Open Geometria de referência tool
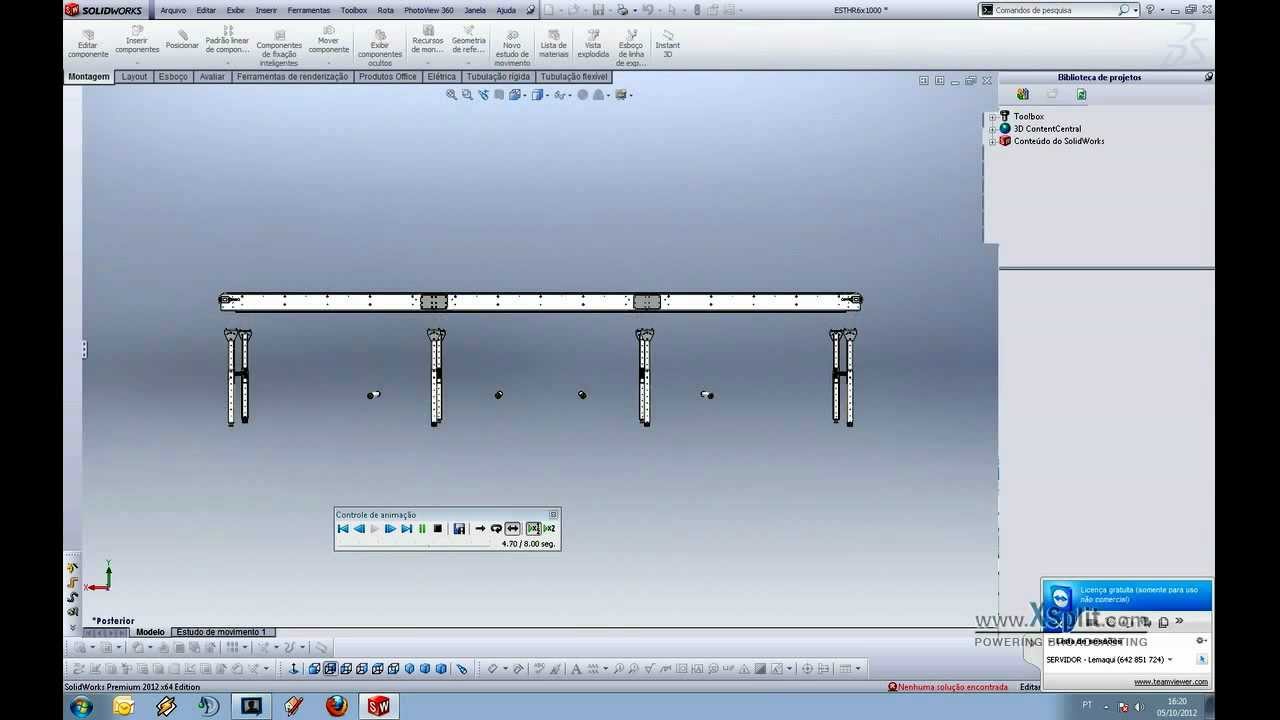The image size is (1280, 720). 468,40
